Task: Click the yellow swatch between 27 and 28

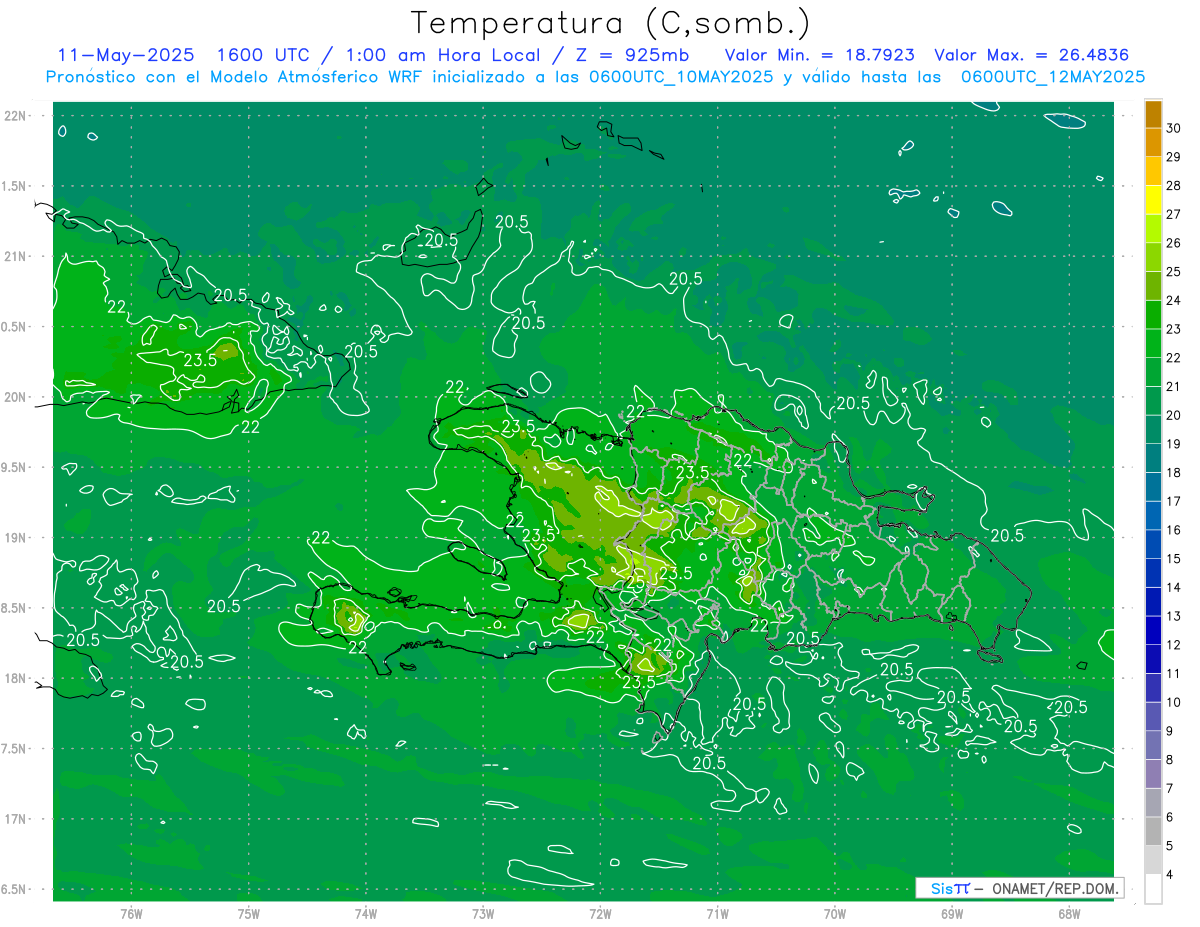Action: click(x=1153, y=201)
